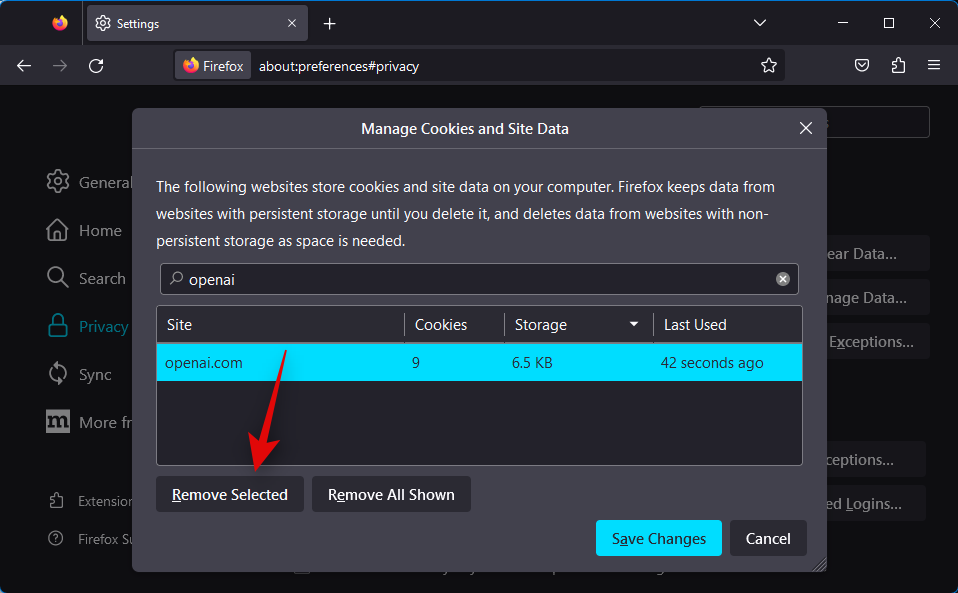Click the Reload page icon

pos(96,66)
